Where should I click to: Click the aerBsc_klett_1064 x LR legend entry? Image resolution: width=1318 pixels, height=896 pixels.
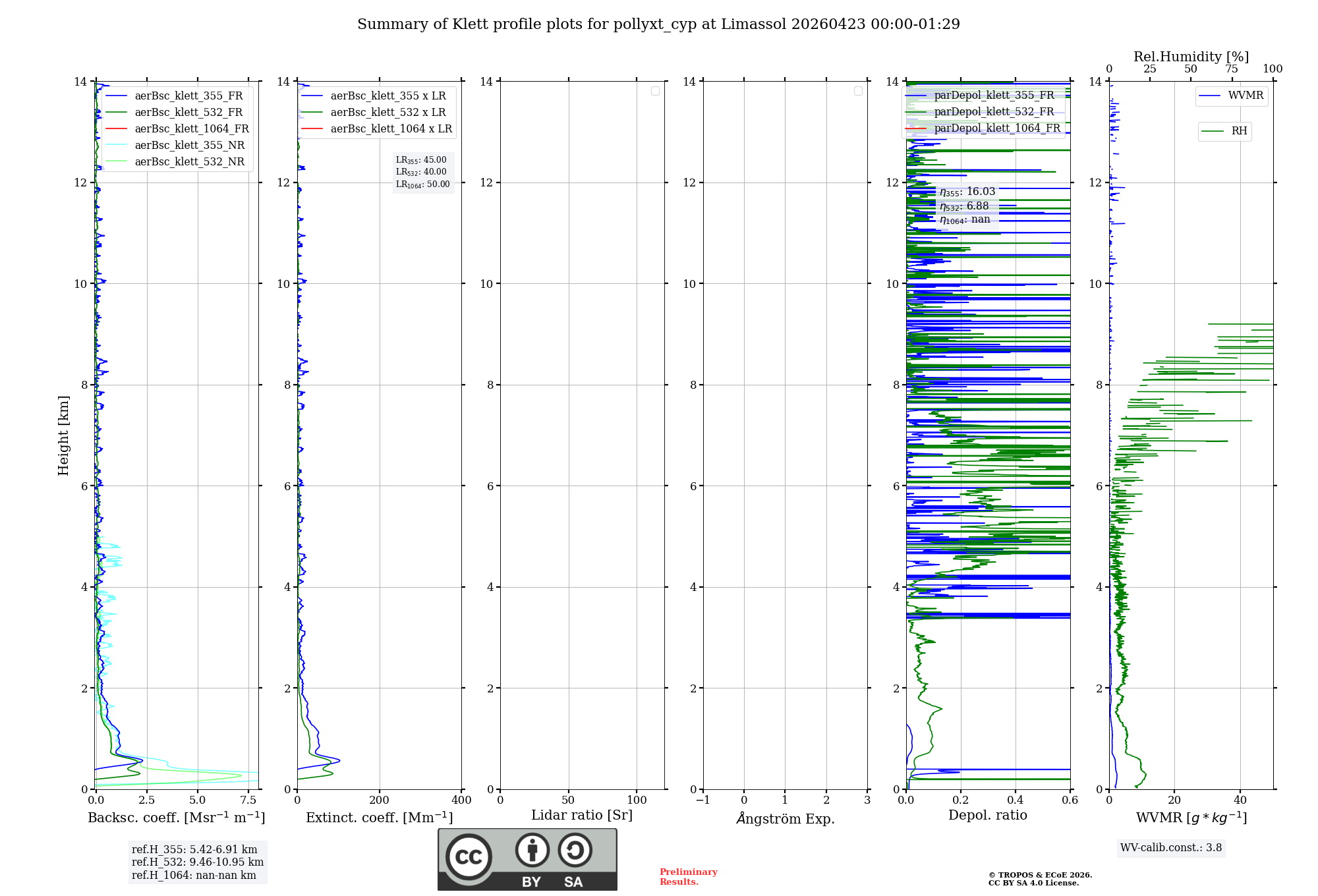[391, 129]
